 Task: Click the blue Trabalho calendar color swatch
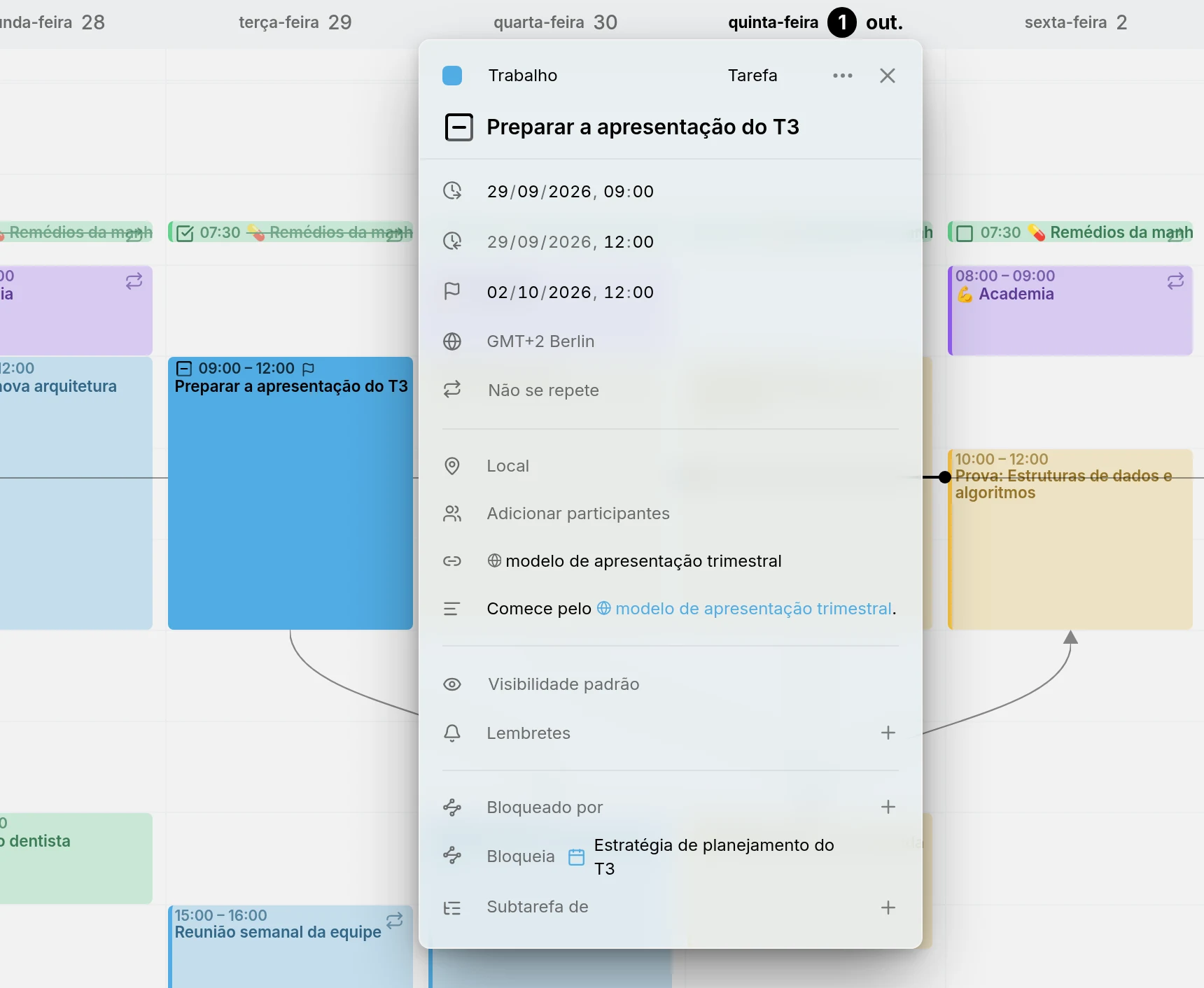452,76
